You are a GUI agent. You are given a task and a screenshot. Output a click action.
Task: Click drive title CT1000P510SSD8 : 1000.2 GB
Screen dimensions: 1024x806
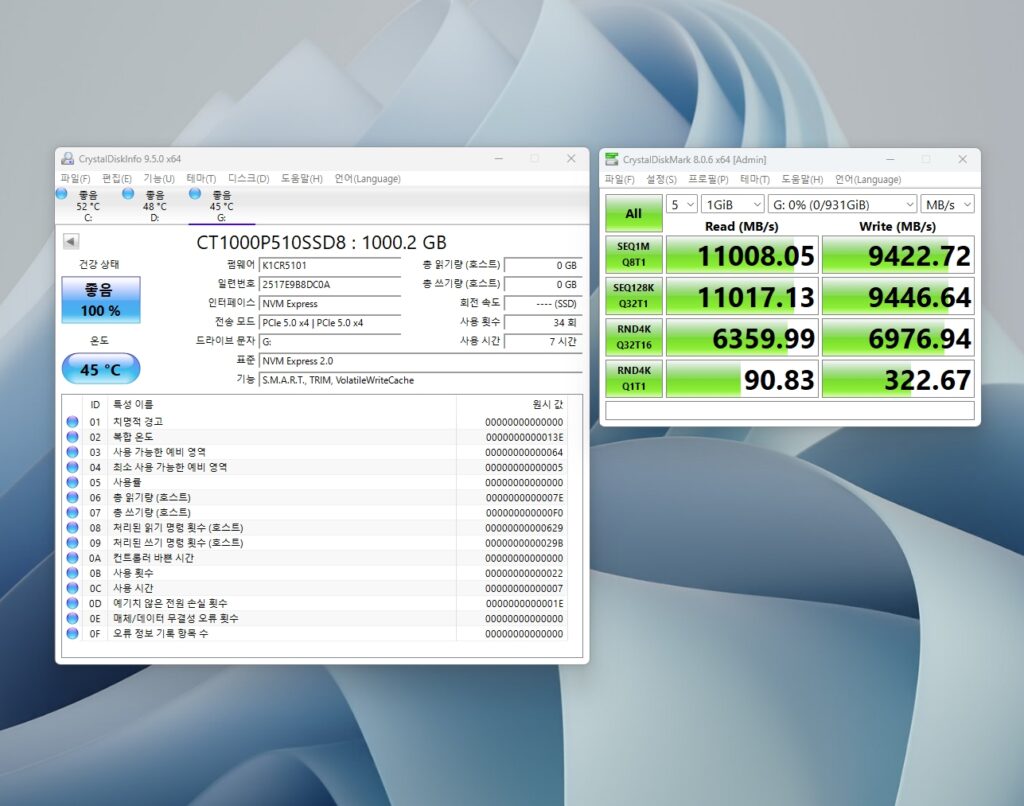(321, 242)
